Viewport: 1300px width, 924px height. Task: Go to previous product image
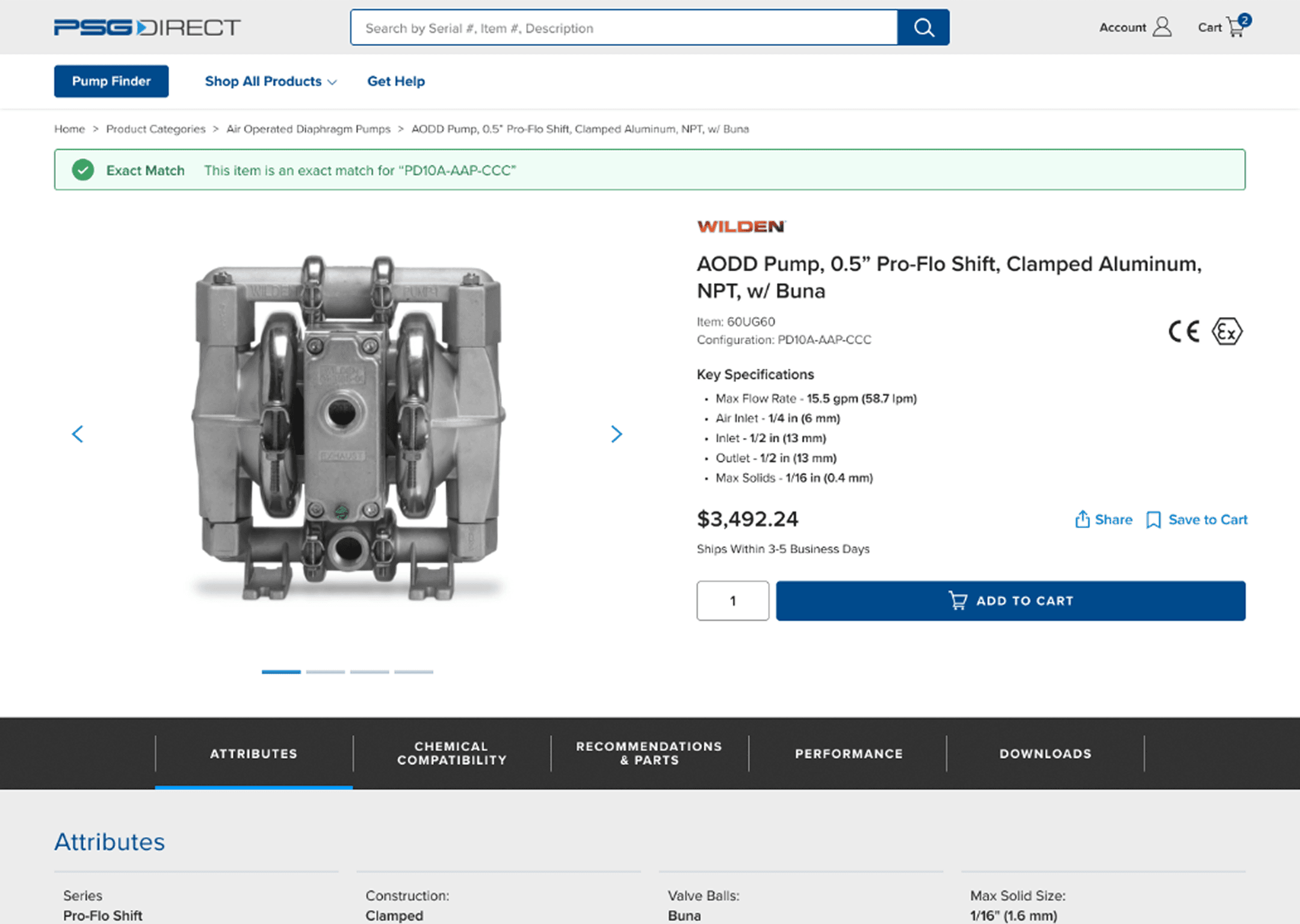78,434
